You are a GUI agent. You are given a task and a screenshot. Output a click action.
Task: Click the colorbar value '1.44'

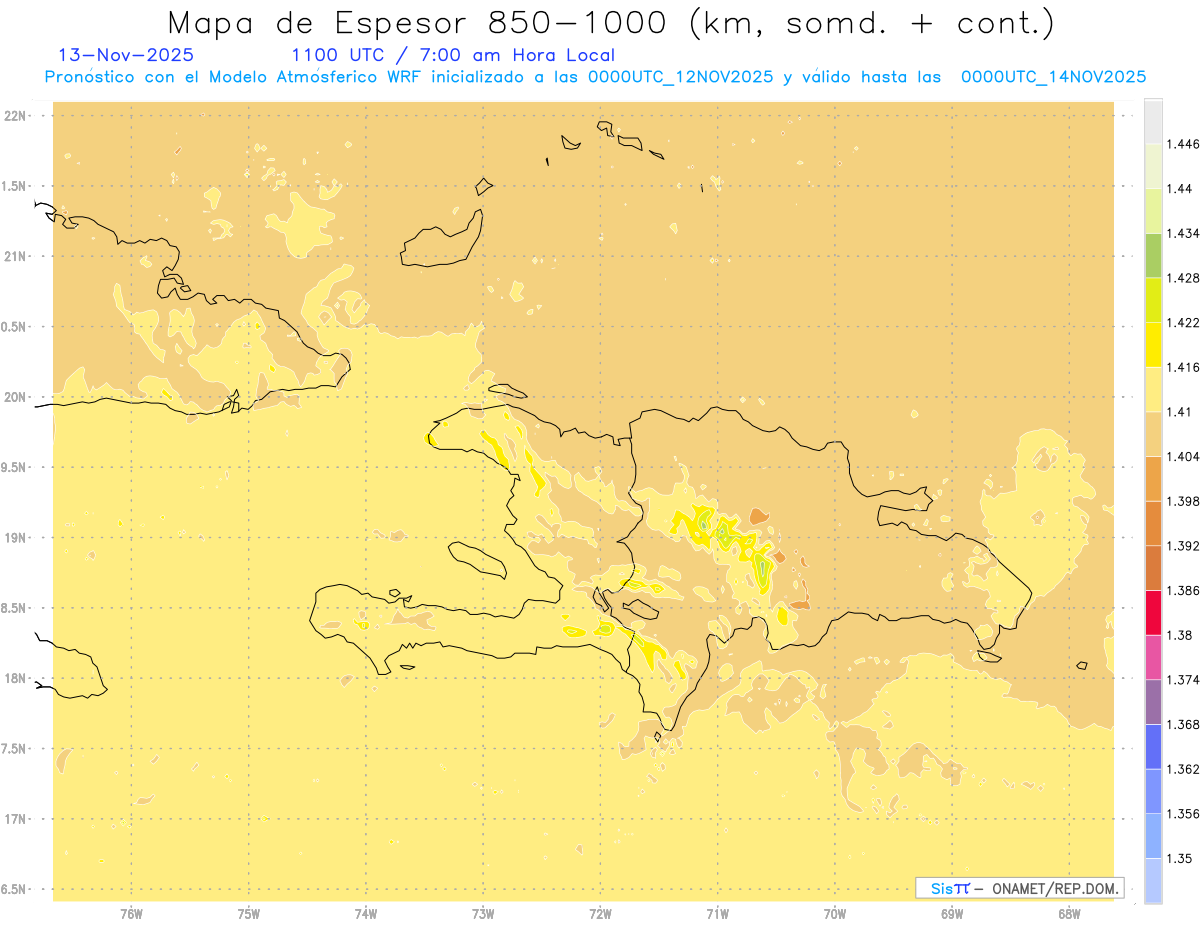pyautogui.click(x=1180, y=188)
